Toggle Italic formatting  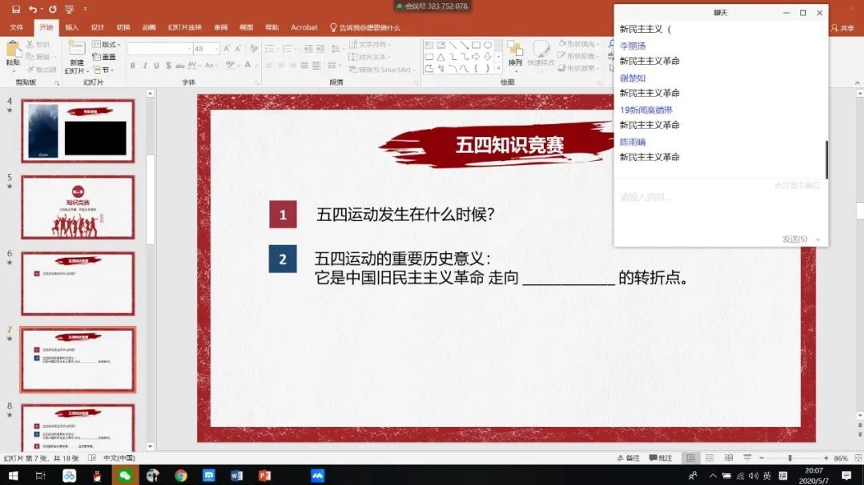[x=144, y=66]
